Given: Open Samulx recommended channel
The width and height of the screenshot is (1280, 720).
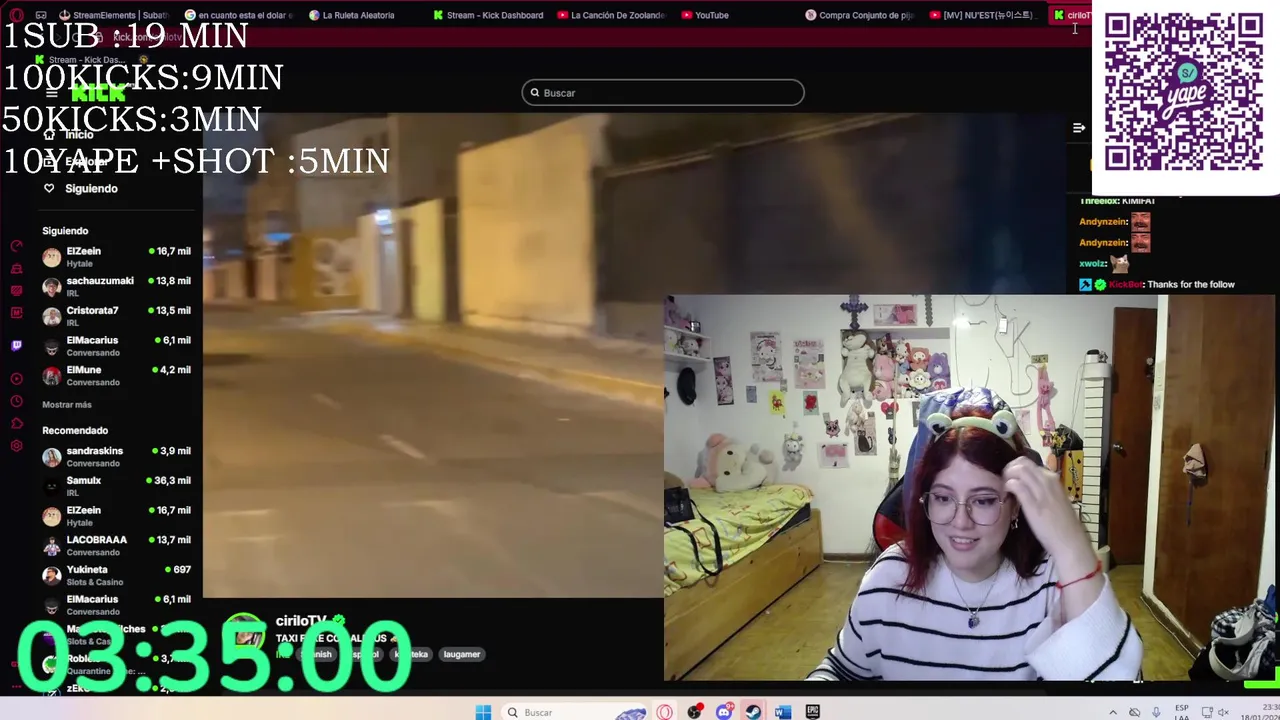Looking at the screenshot, I should (116, 486).
